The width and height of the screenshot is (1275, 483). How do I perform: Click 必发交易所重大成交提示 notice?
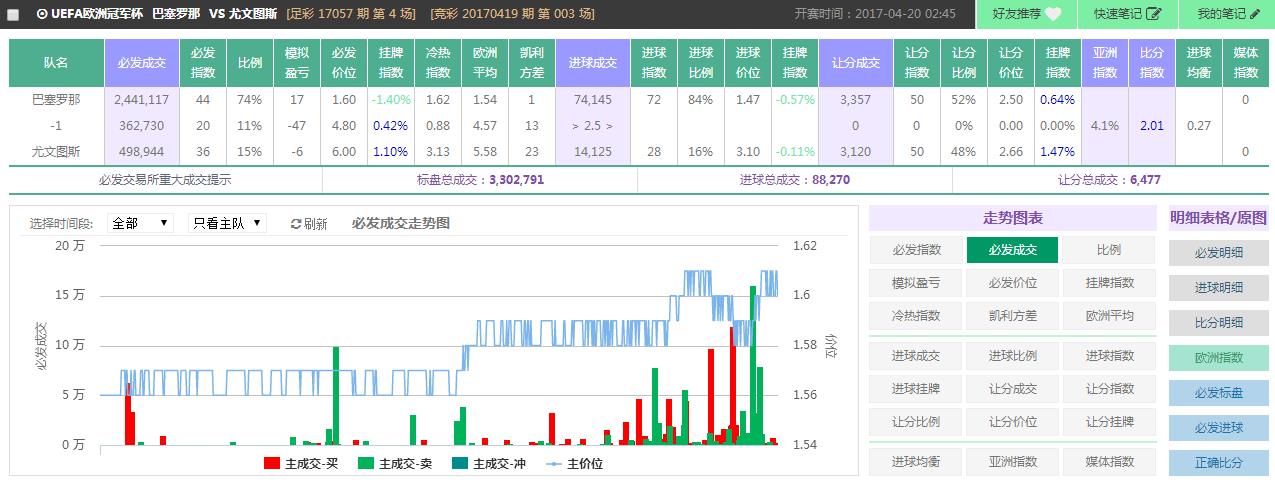tap(165, 180)
